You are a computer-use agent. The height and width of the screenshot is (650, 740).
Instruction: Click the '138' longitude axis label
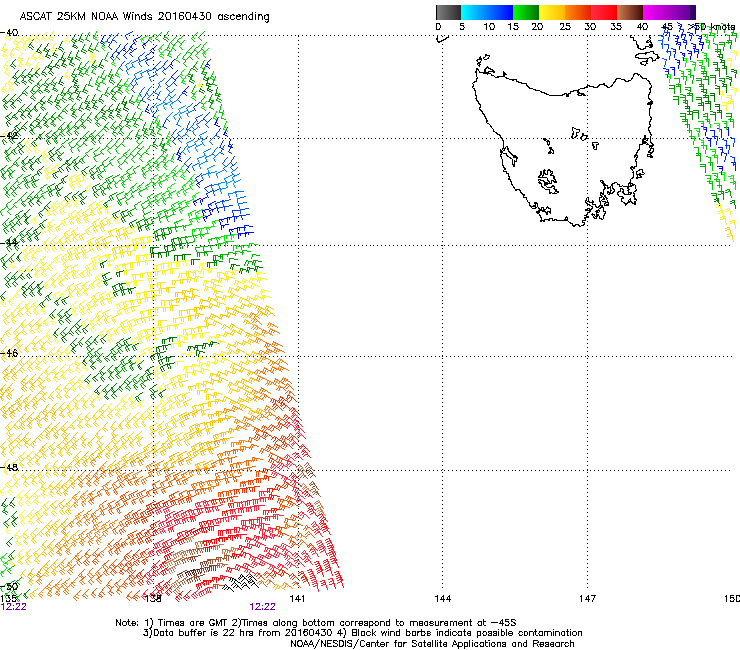[153, 599]
